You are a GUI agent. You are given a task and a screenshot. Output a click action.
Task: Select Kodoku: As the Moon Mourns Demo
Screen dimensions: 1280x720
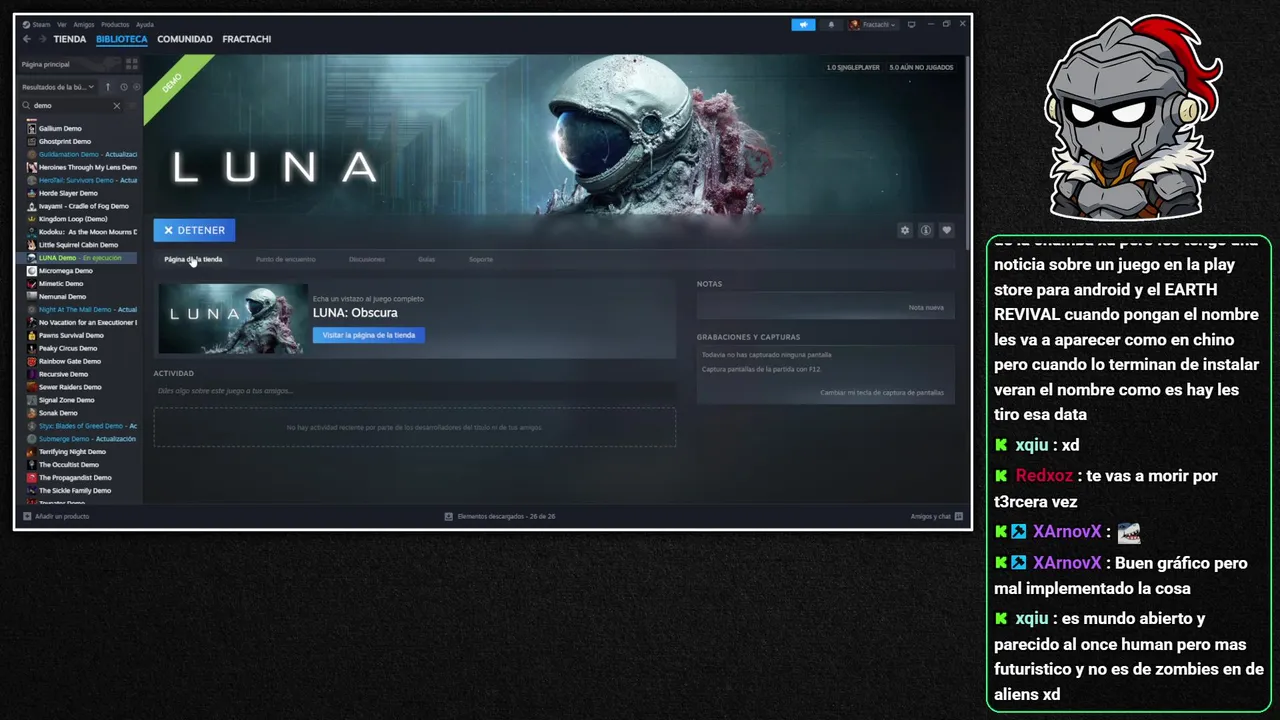[82, 232]
